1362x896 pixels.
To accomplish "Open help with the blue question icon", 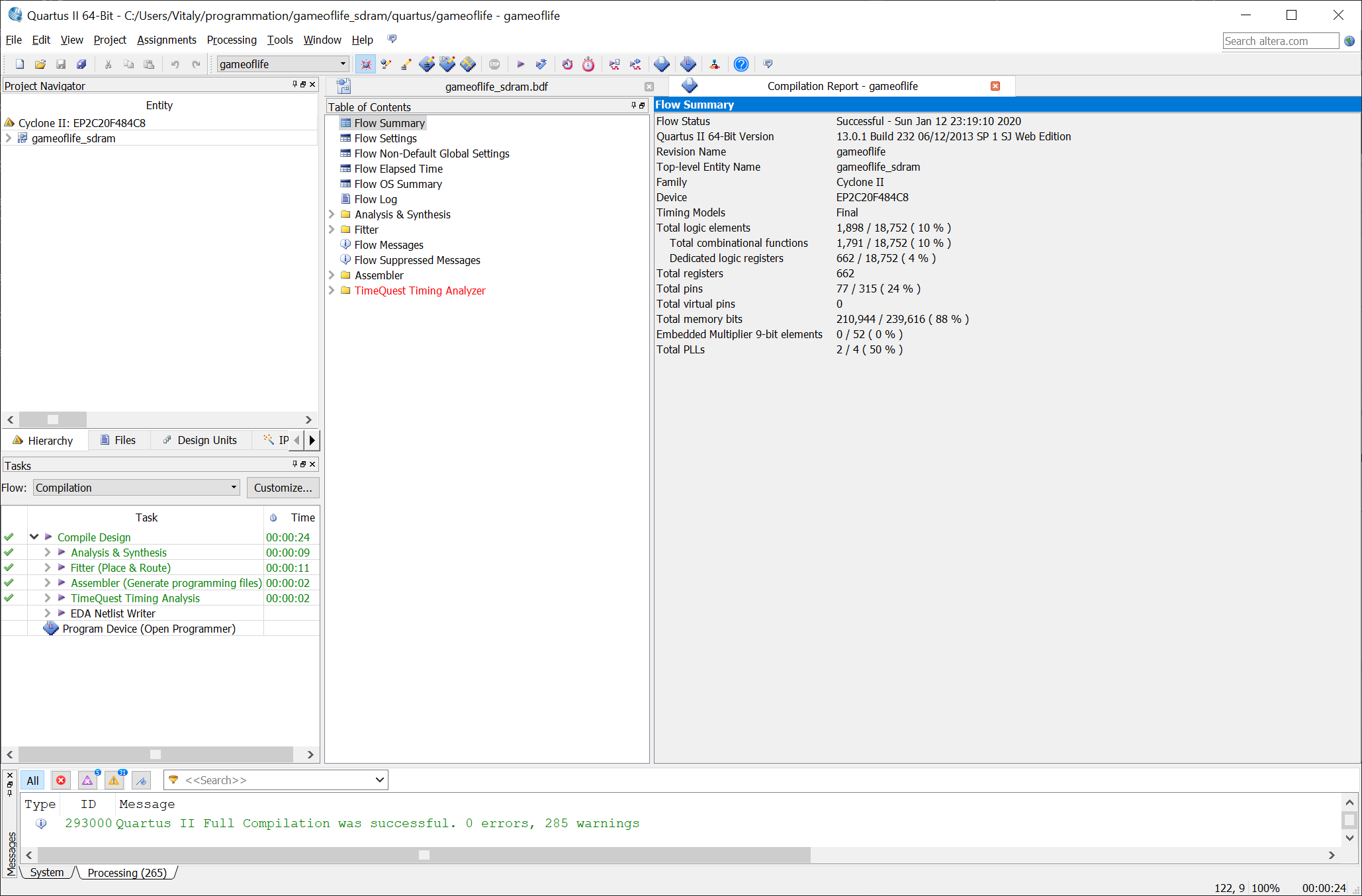I will (741, 64).
